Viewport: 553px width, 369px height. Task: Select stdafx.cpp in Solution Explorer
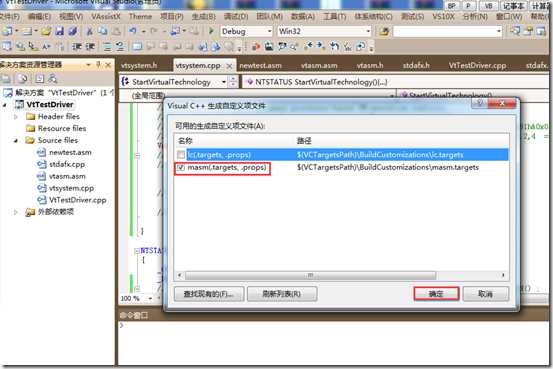click(67, 164)
